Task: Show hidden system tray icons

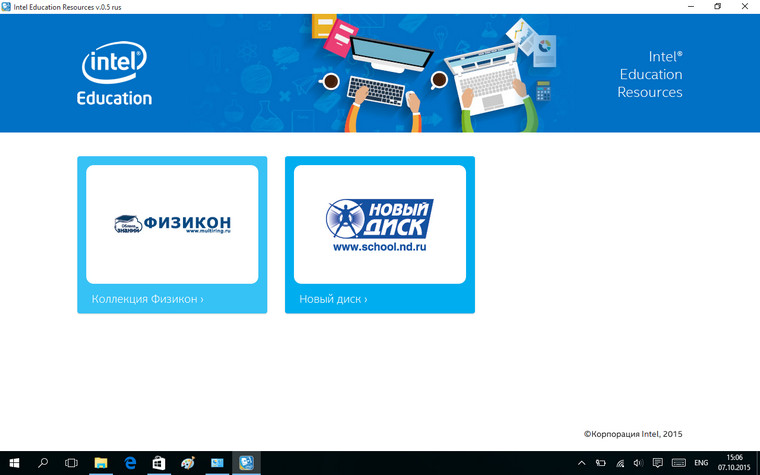Action: pyautogui.click(x=582, y=463)
